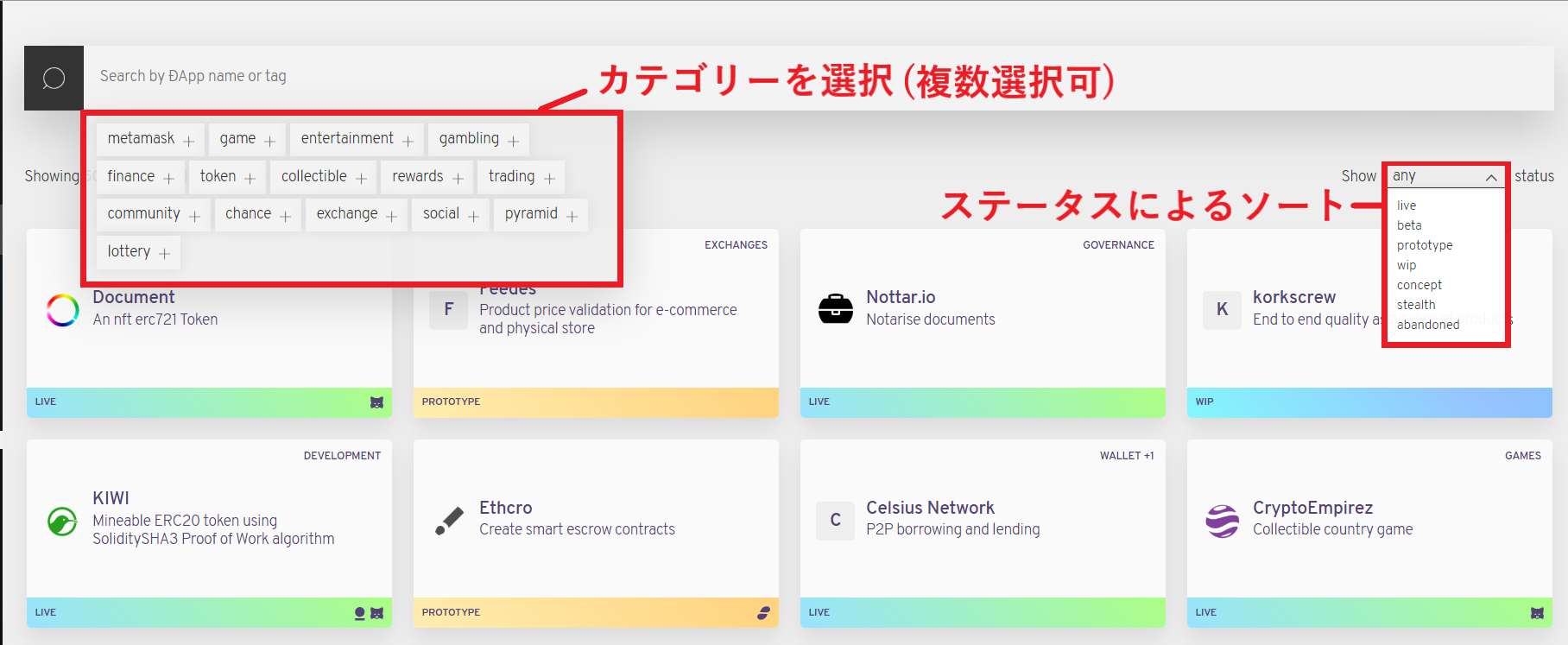Click the DEVELOPMENT category label on KIWI
The width and height of the screenshot is (1568, 645).
[x=342, y=456]
